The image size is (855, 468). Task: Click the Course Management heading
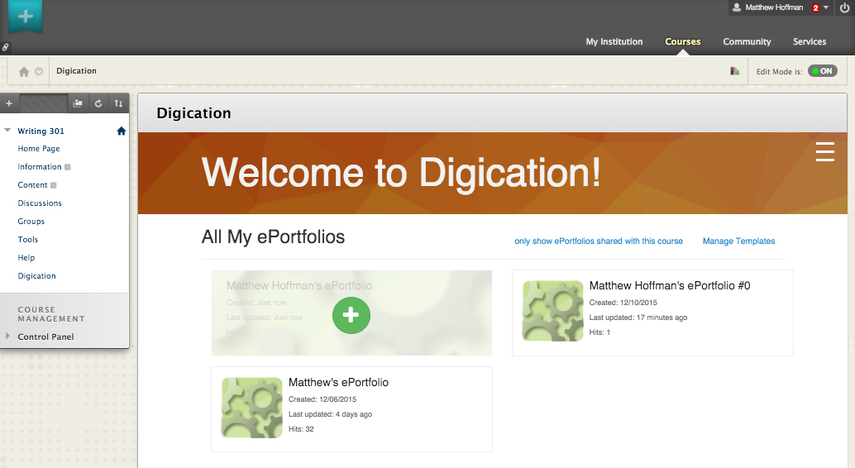51,314
